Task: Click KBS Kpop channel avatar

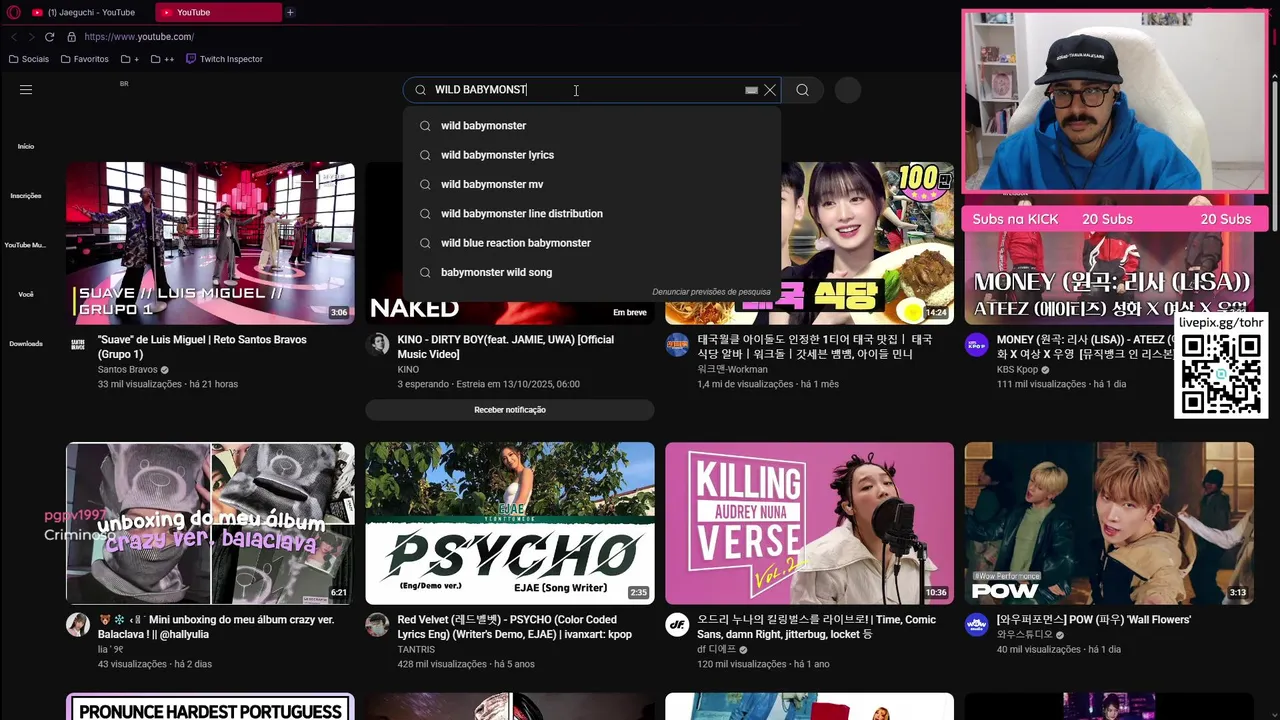Action: point(976,344)
